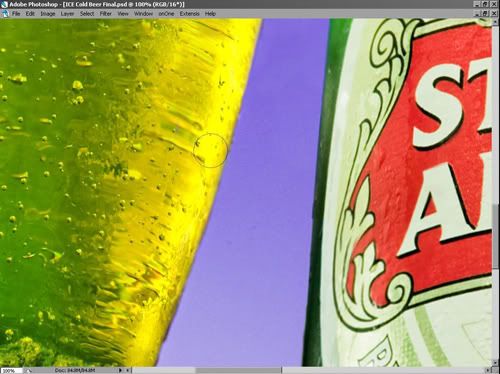Expand the status bar Doc info arrow

point(120,370)
